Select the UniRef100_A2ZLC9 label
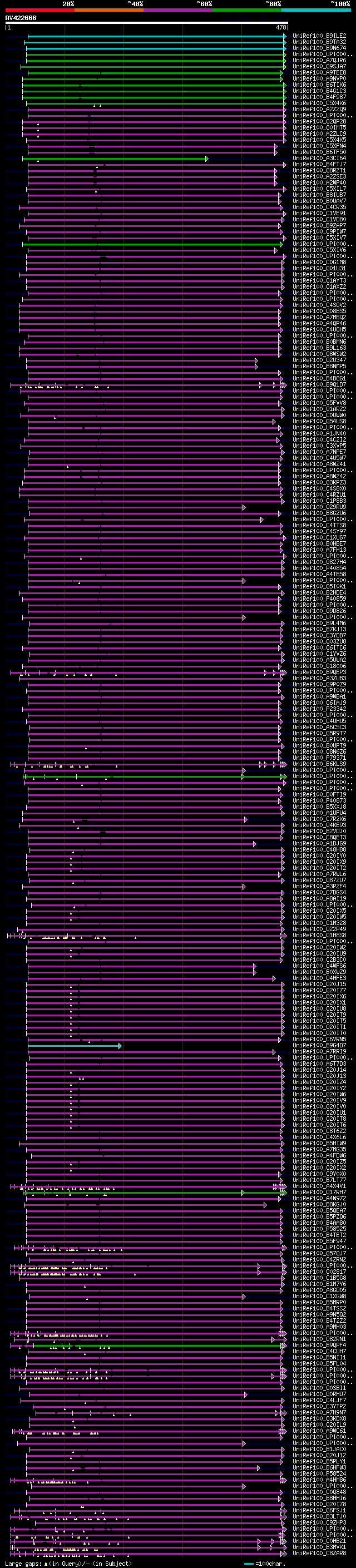Viewport: 356px width, 1568px height. (x=319, y=134)
